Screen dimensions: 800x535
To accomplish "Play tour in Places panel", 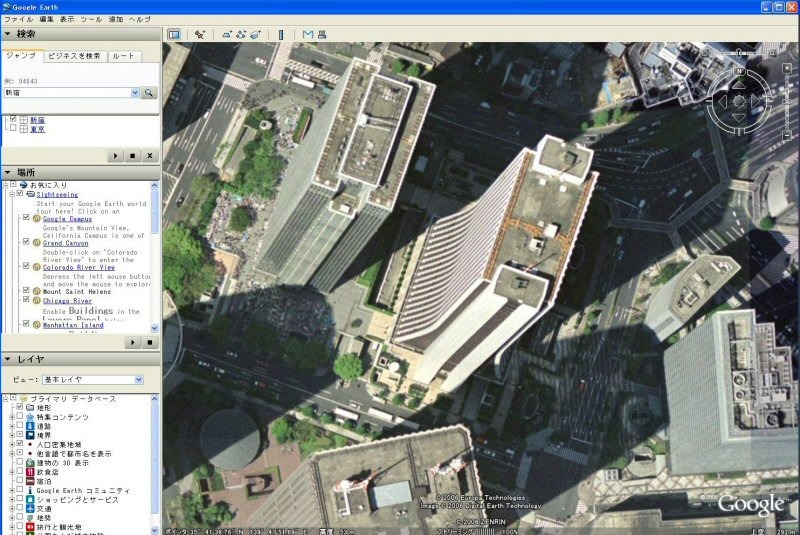I will point(133,342).
